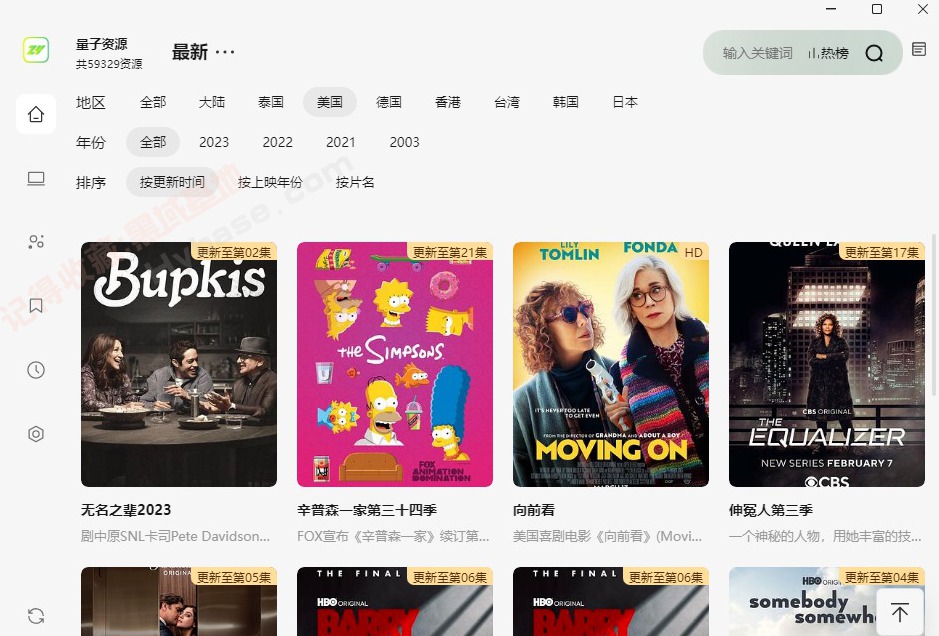The image size is (939, 636).
Task: Click the back-to-top arrow button
Action: (899, 612)
